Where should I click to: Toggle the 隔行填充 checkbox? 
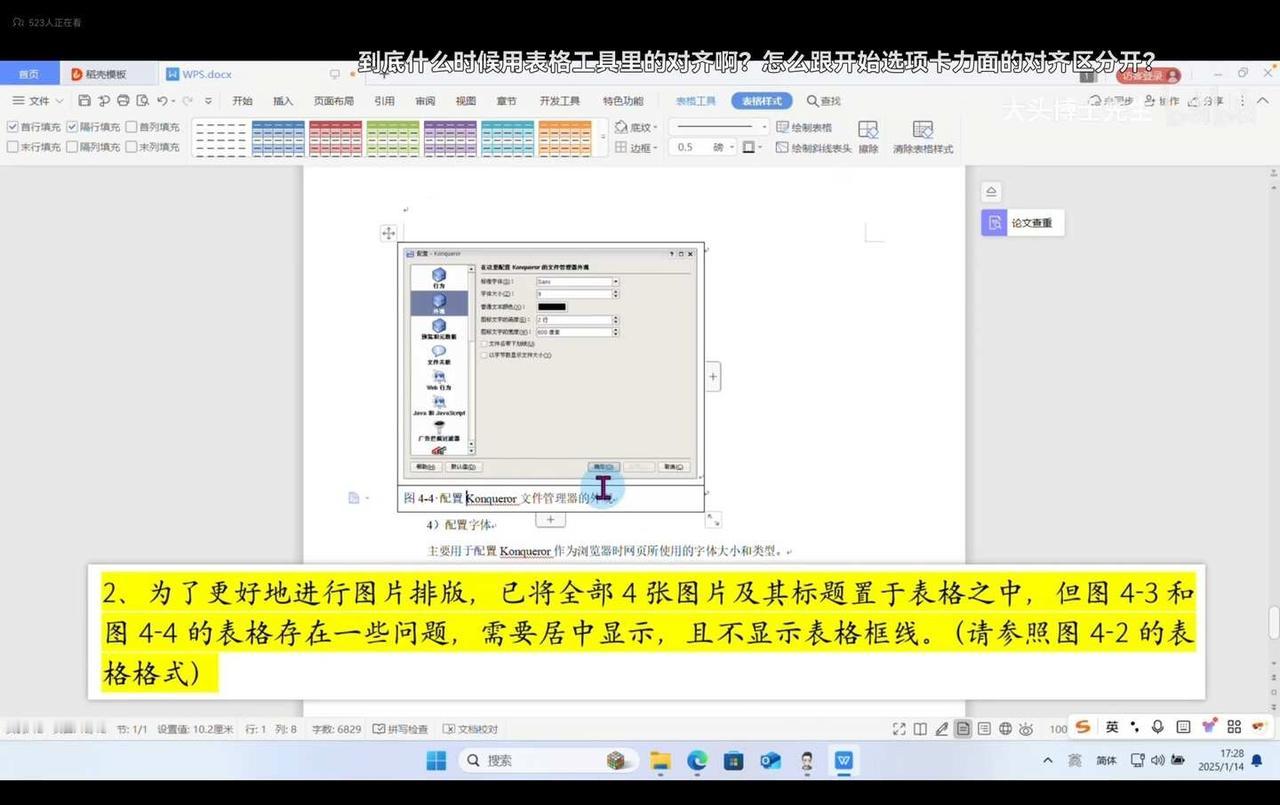(x=72, y=127)
